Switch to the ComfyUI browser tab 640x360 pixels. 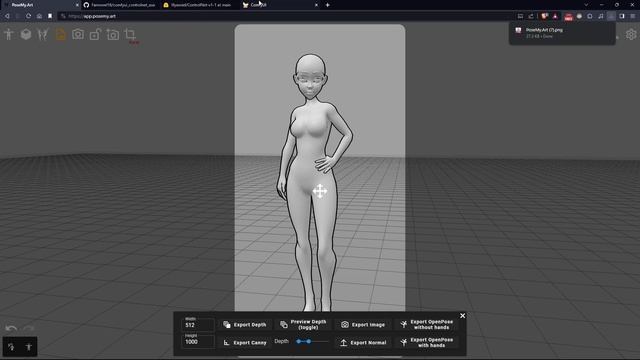[279, 5]
